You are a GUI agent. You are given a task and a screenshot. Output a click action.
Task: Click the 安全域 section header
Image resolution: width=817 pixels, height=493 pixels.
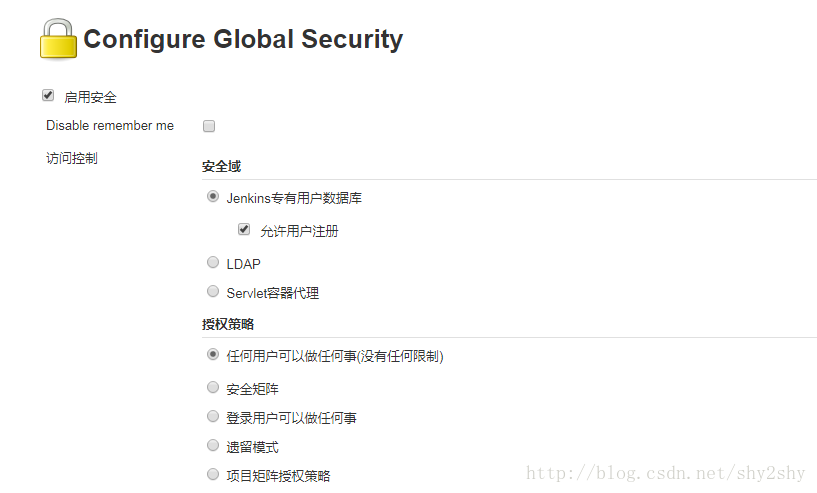(221, 167)
